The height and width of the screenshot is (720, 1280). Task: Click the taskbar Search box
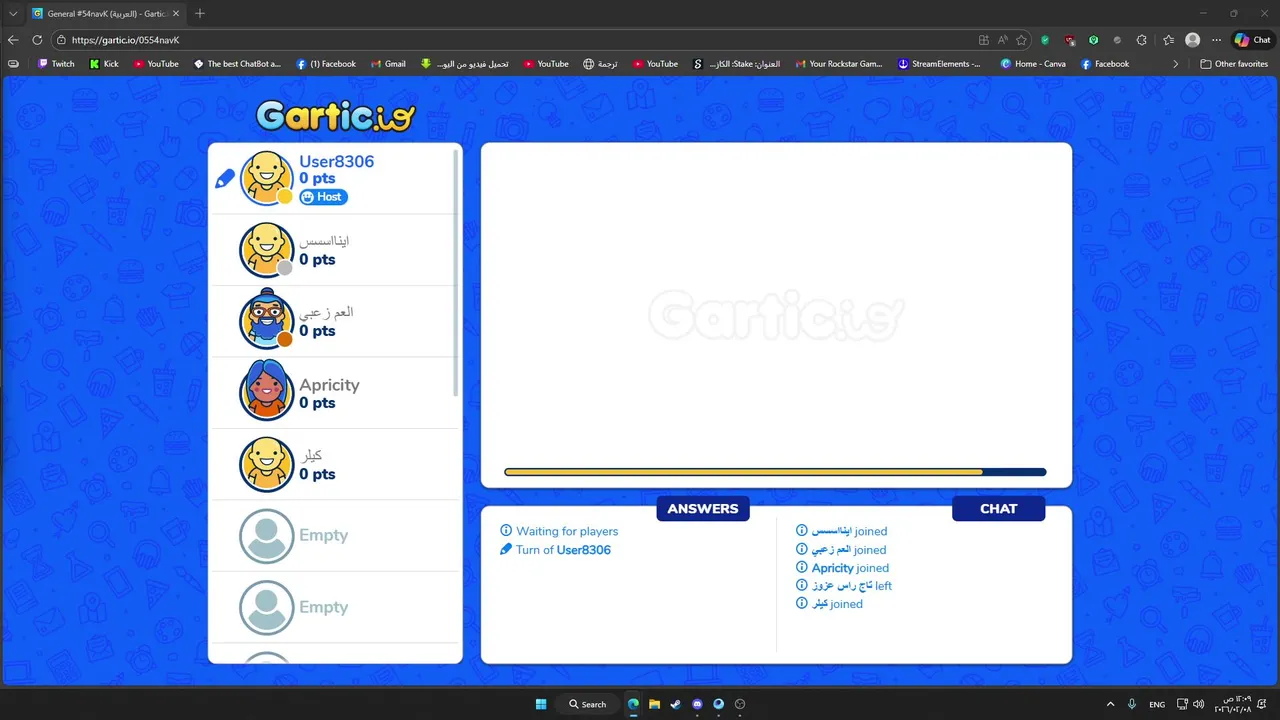(x=588, y=704)
